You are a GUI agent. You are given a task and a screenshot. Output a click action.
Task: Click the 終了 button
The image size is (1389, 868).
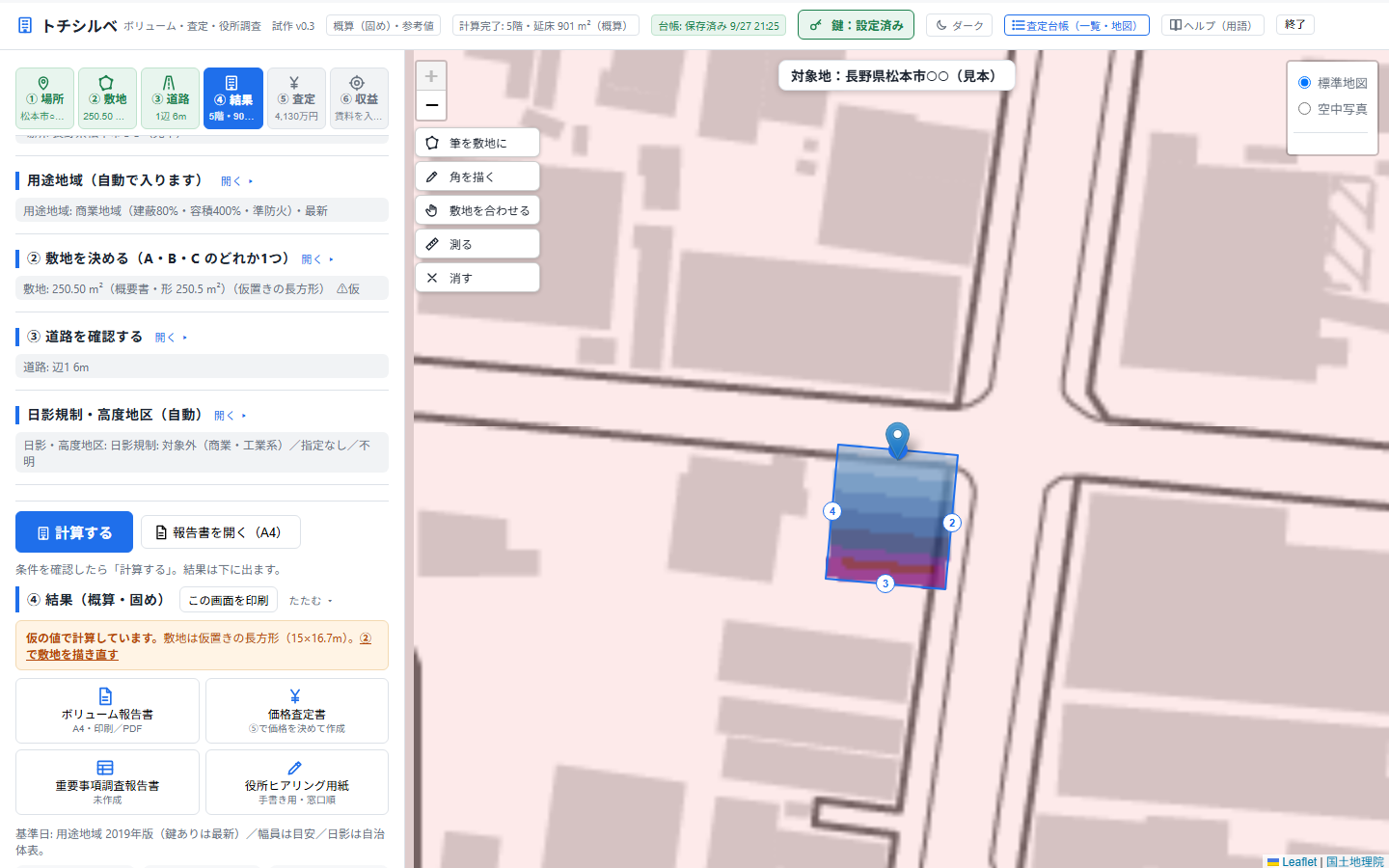pos(1295,24)
